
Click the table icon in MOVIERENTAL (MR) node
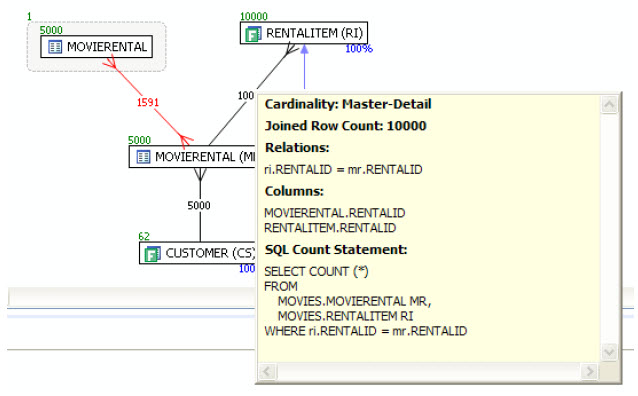tap(143, 157)
